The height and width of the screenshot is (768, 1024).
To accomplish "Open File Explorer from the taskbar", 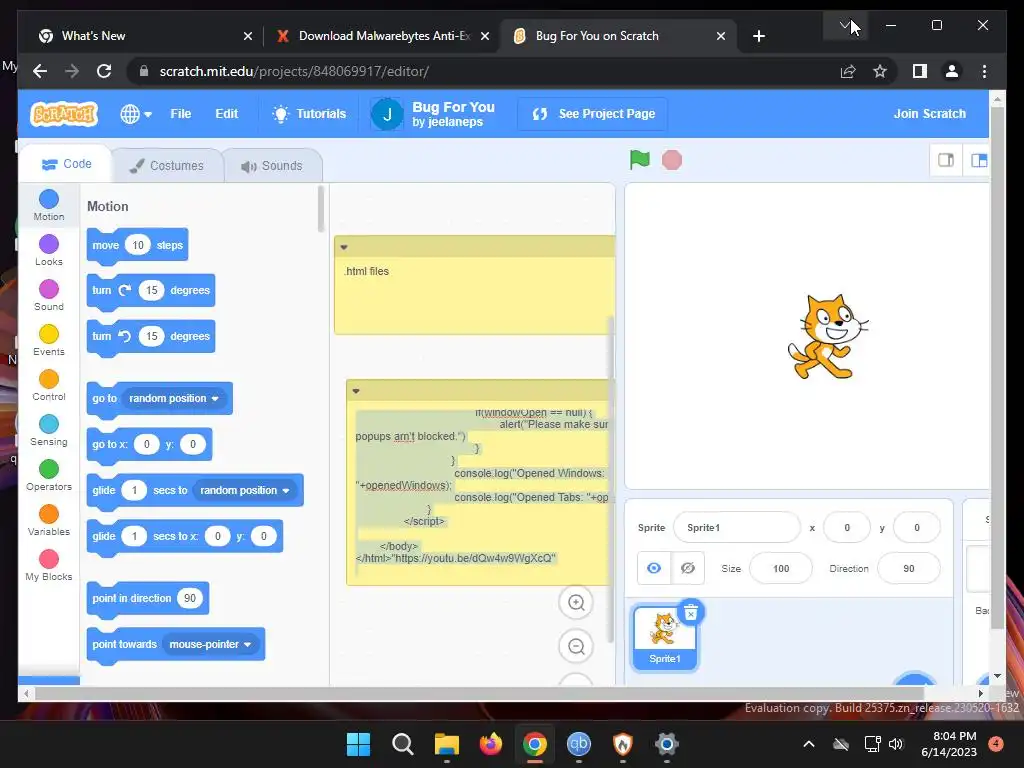I will (x=447, y=744).
